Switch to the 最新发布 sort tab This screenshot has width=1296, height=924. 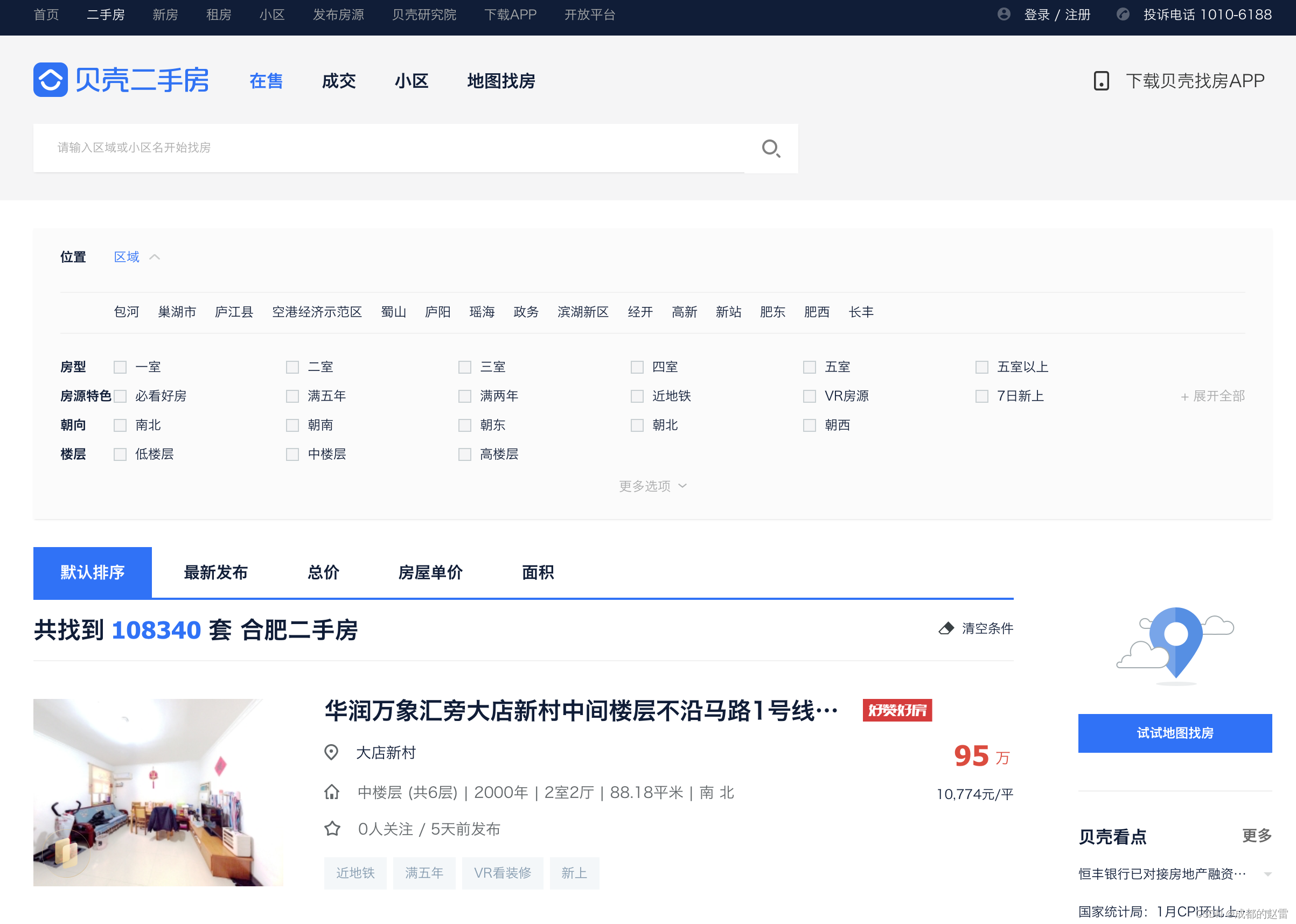tap(215, 572)
